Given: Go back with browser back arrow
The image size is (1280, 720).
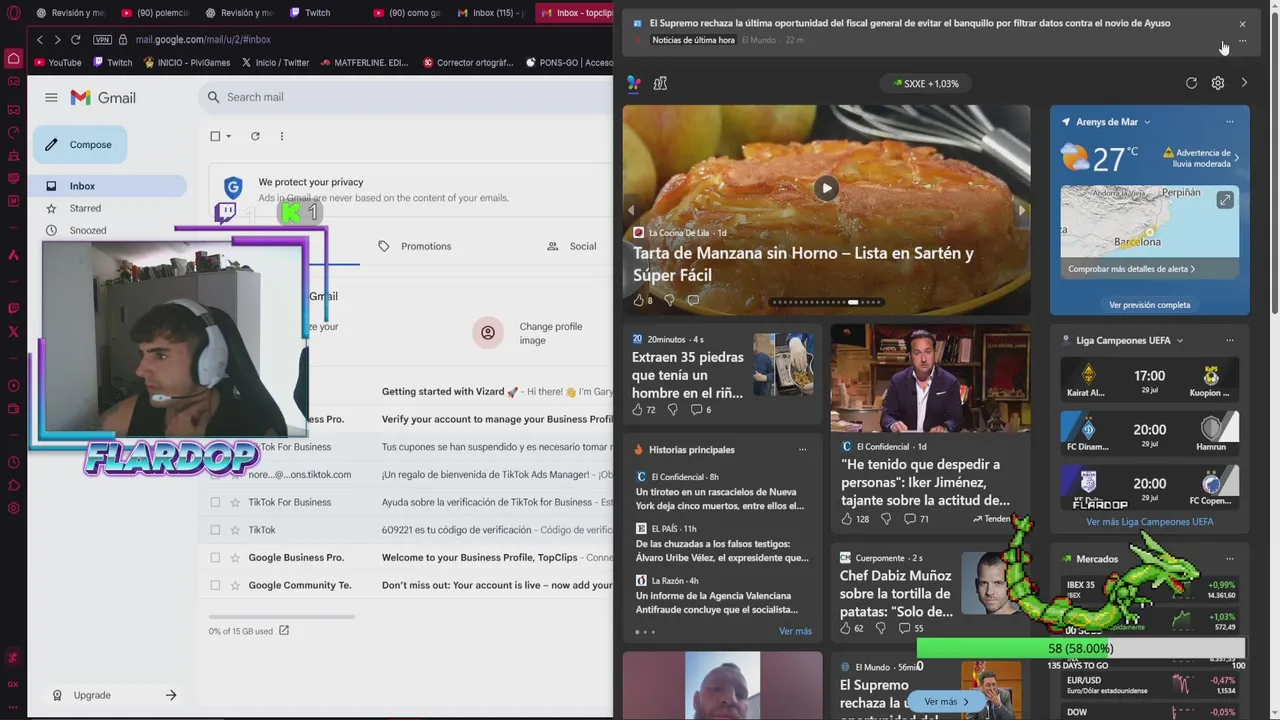Looking at the screenshot, I should tap(40, 39).
